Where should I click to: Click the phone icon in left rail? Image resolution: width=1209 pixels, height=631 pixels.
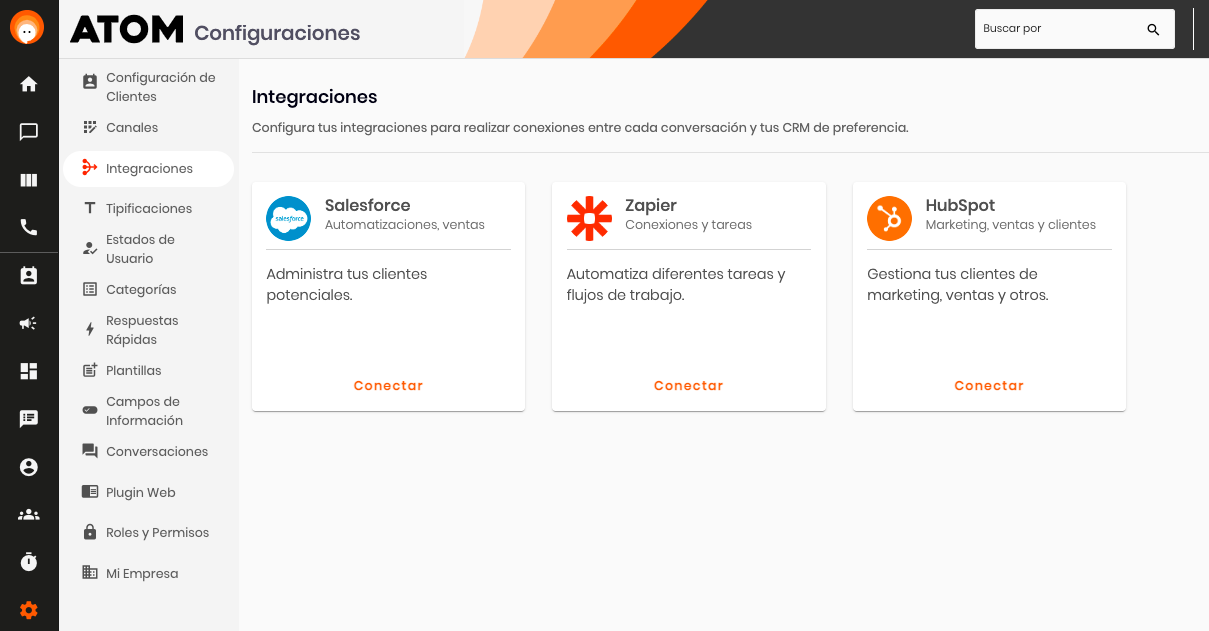[29, 227]
